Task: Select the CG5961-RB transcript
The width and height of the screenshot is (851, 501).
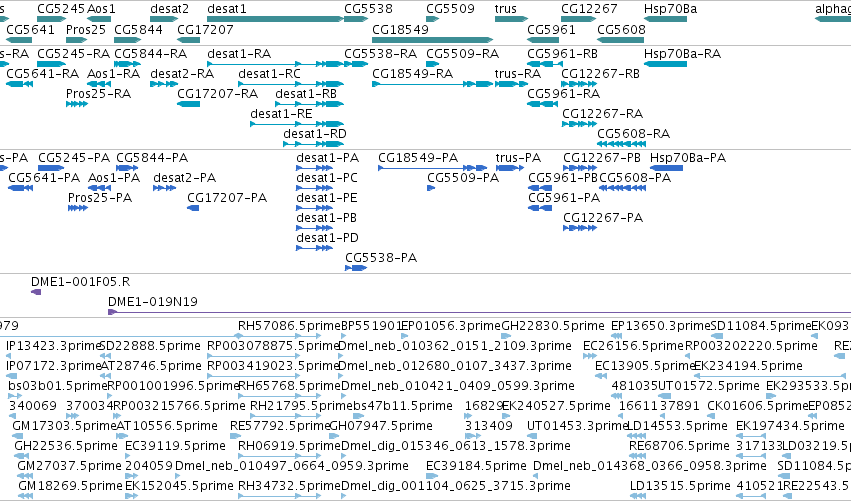Action: (562, 54)
